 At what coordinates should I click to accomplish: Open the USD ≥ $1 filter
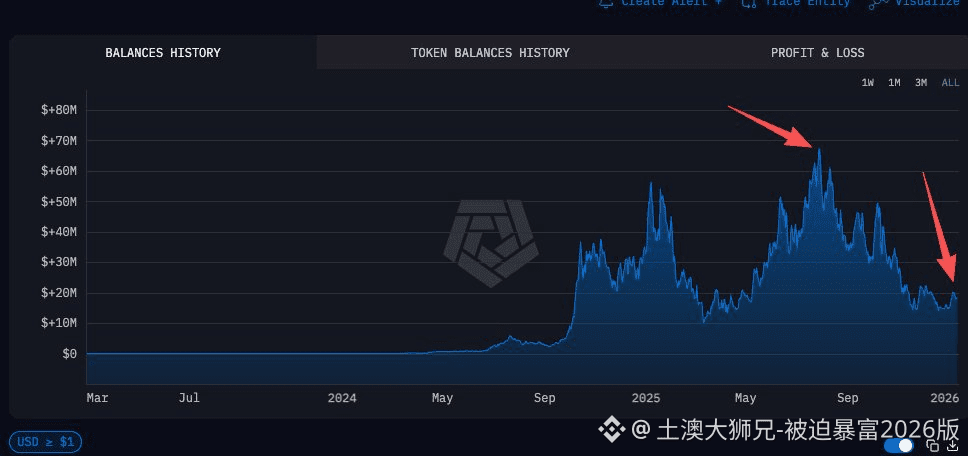coord(46,441)
